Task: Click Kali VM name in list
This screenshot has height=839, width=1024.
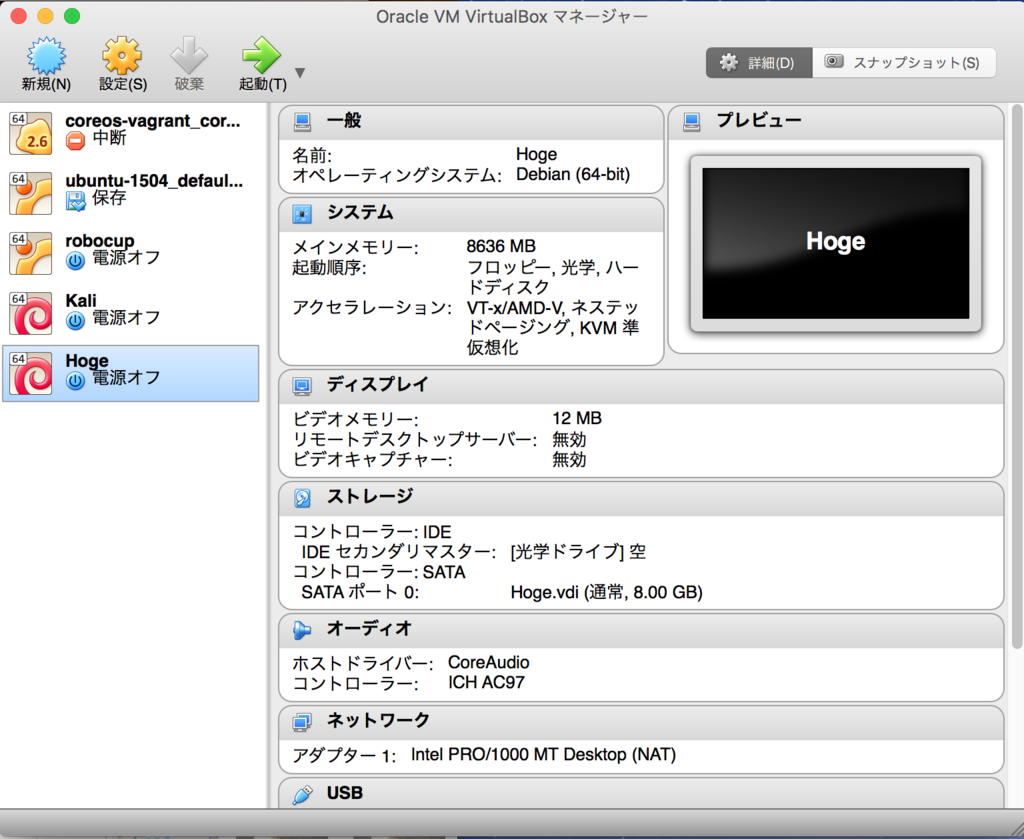Action: [x=81, y=301]
